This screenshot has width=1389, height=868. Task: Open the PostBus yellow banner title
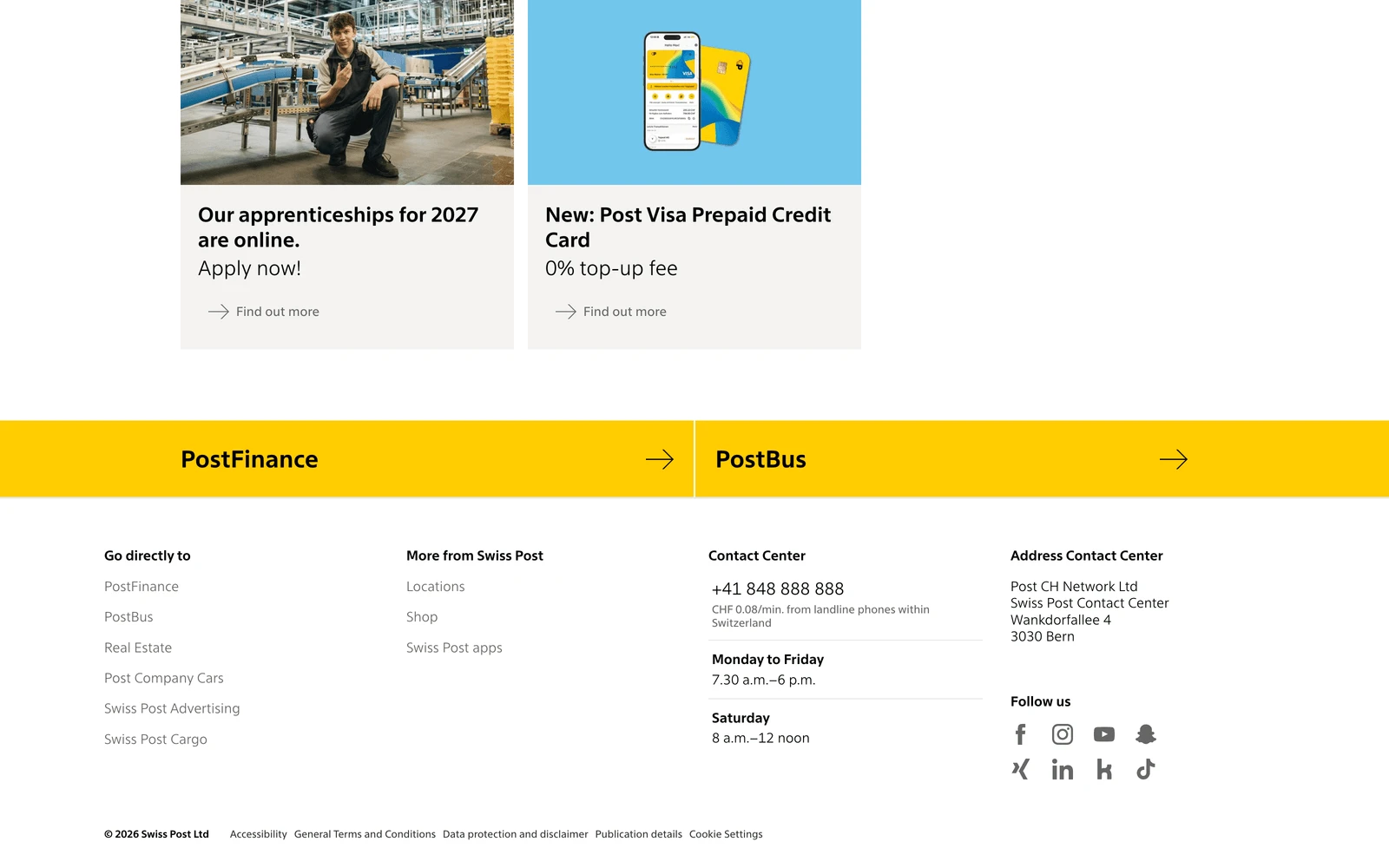[x=760, y=459]
